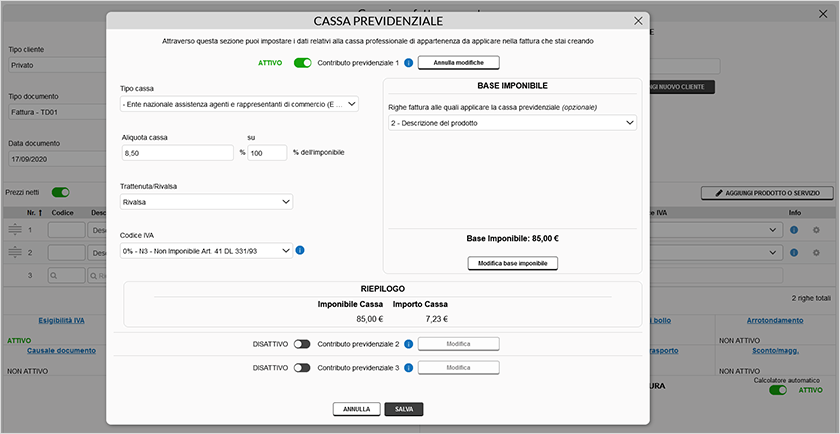Click info icon in invoice row 2
The height and width of the screenshot is (434, 840).
(x=794, y=252)
